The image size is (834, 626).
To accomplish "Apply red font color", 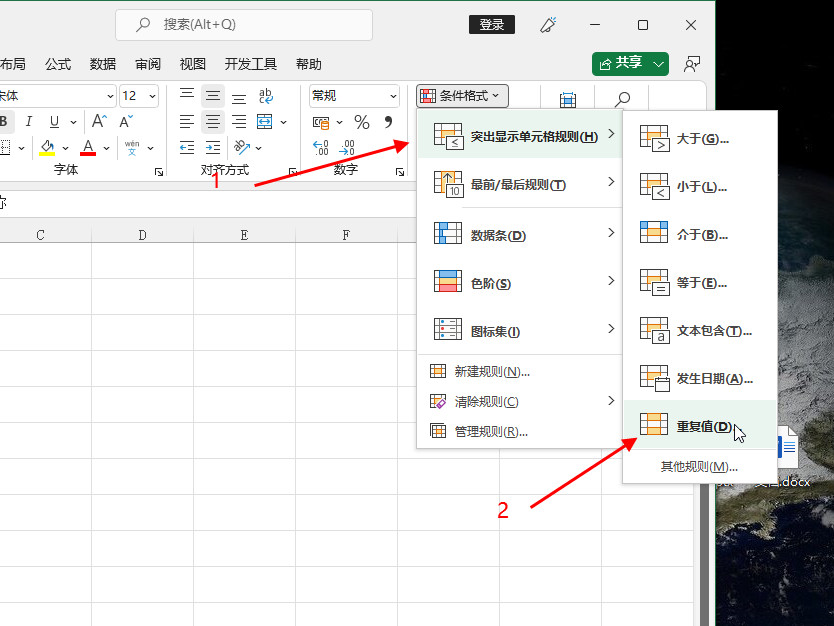I will [88, 147].
